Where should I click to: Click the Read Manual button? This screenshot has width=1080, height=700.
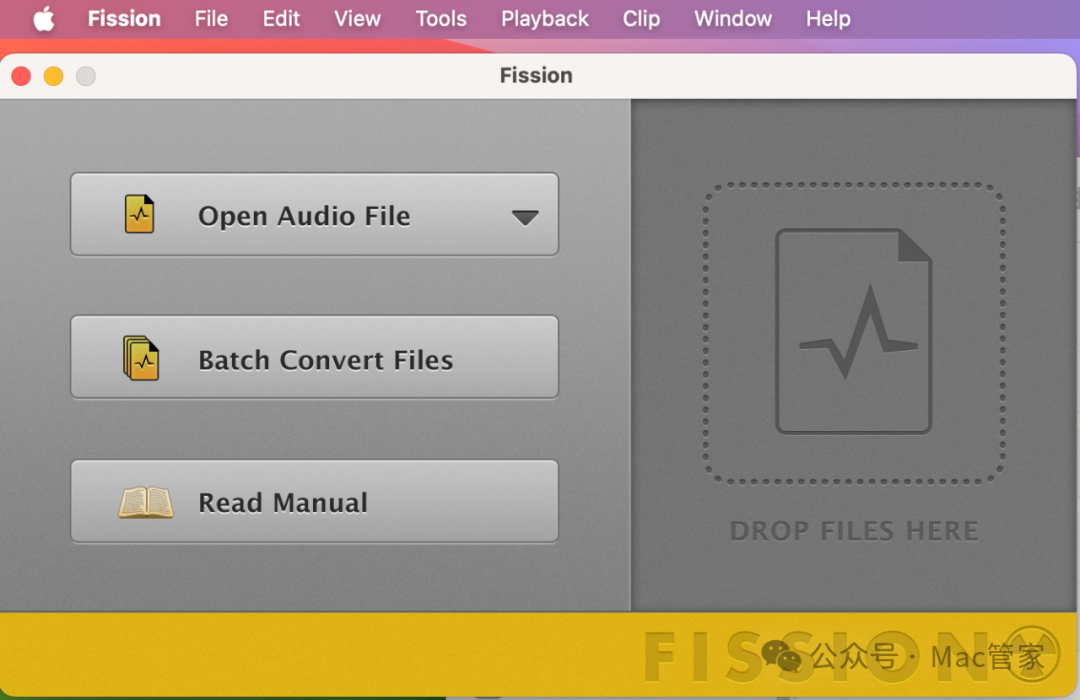click(314, 502)
